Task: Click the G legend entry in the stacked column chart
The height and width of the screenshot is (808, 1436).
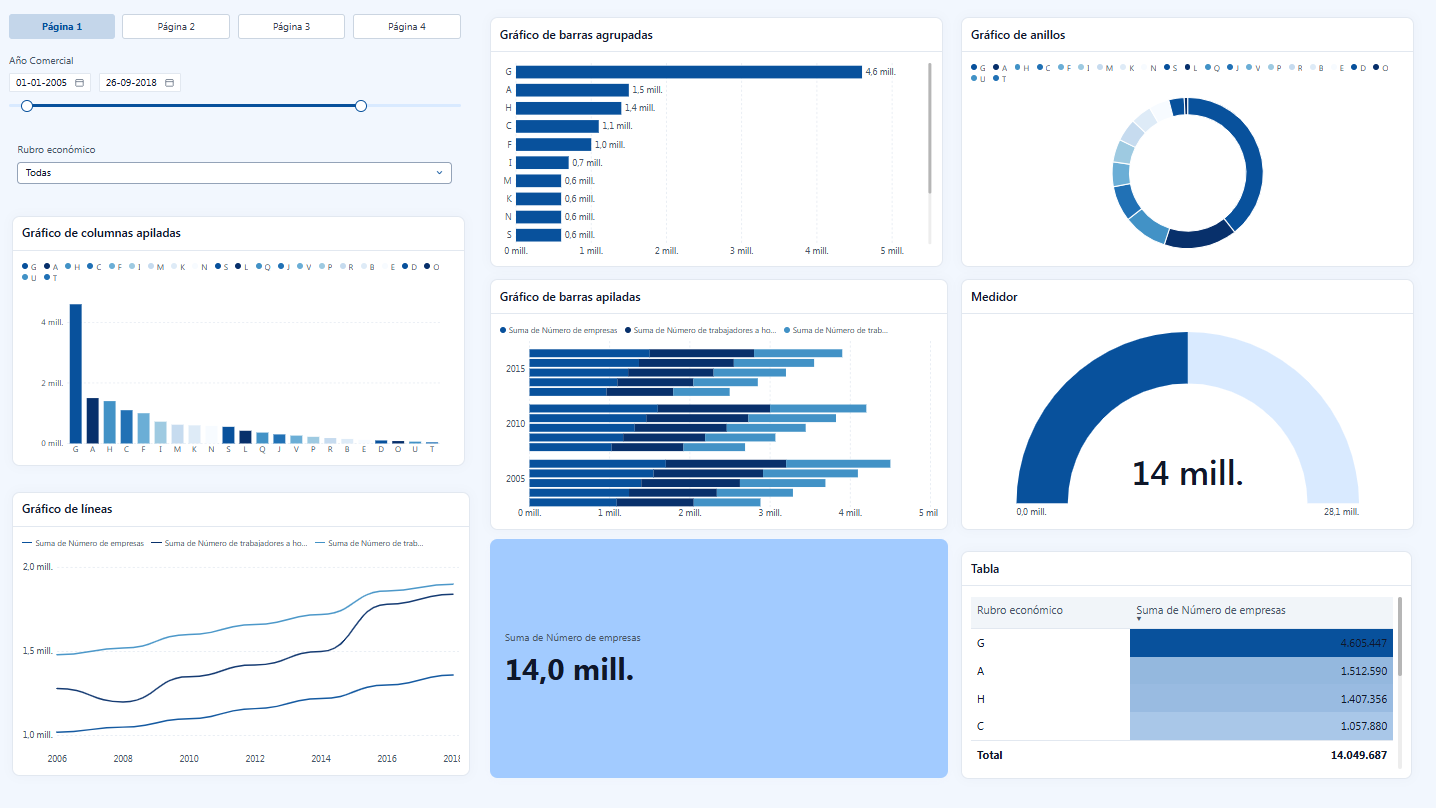Action: click(29, 267)
